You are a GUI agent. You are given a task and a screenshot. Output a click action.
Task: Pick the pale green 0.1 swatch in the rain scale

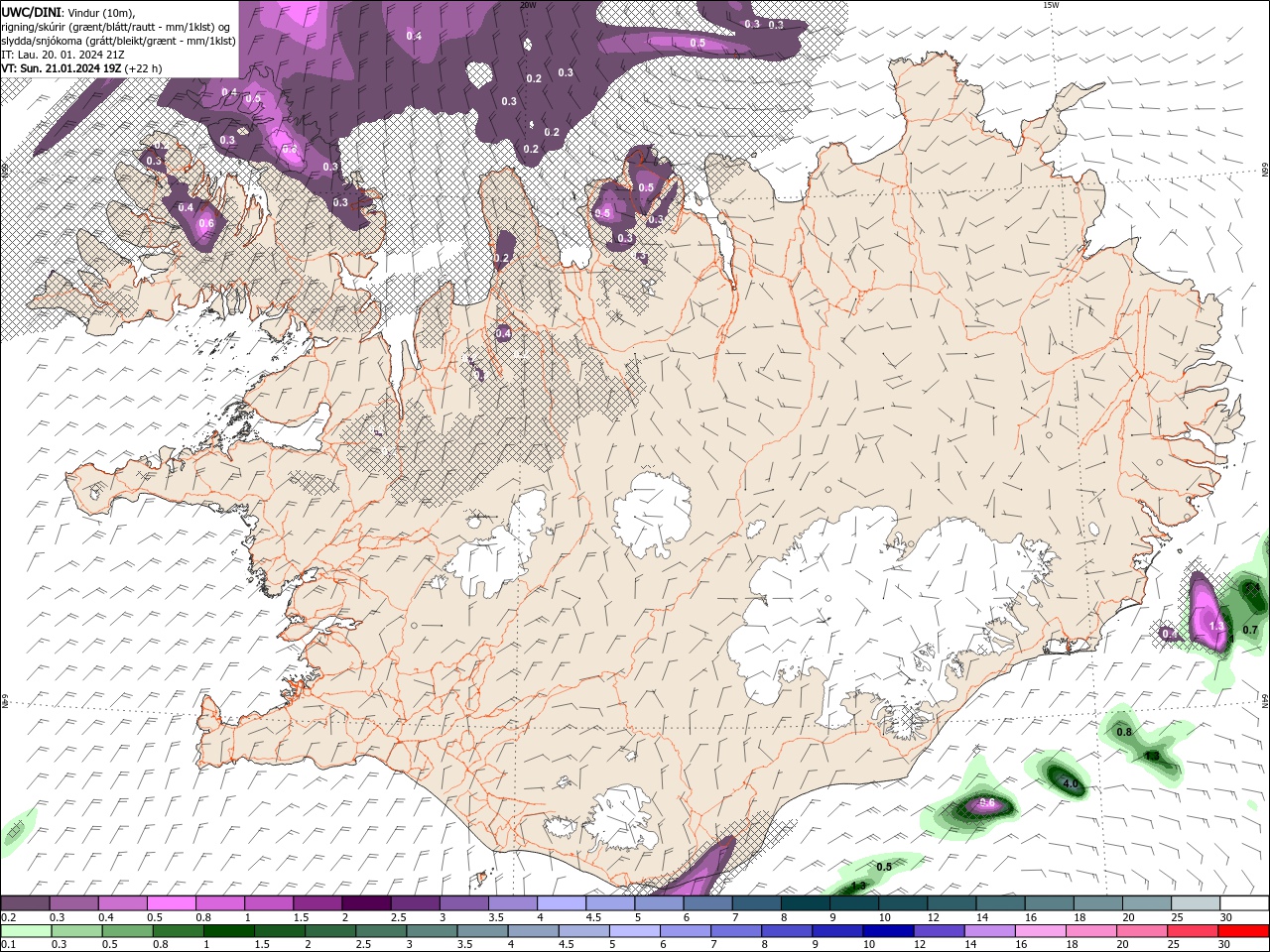click(x=27, y=931)
